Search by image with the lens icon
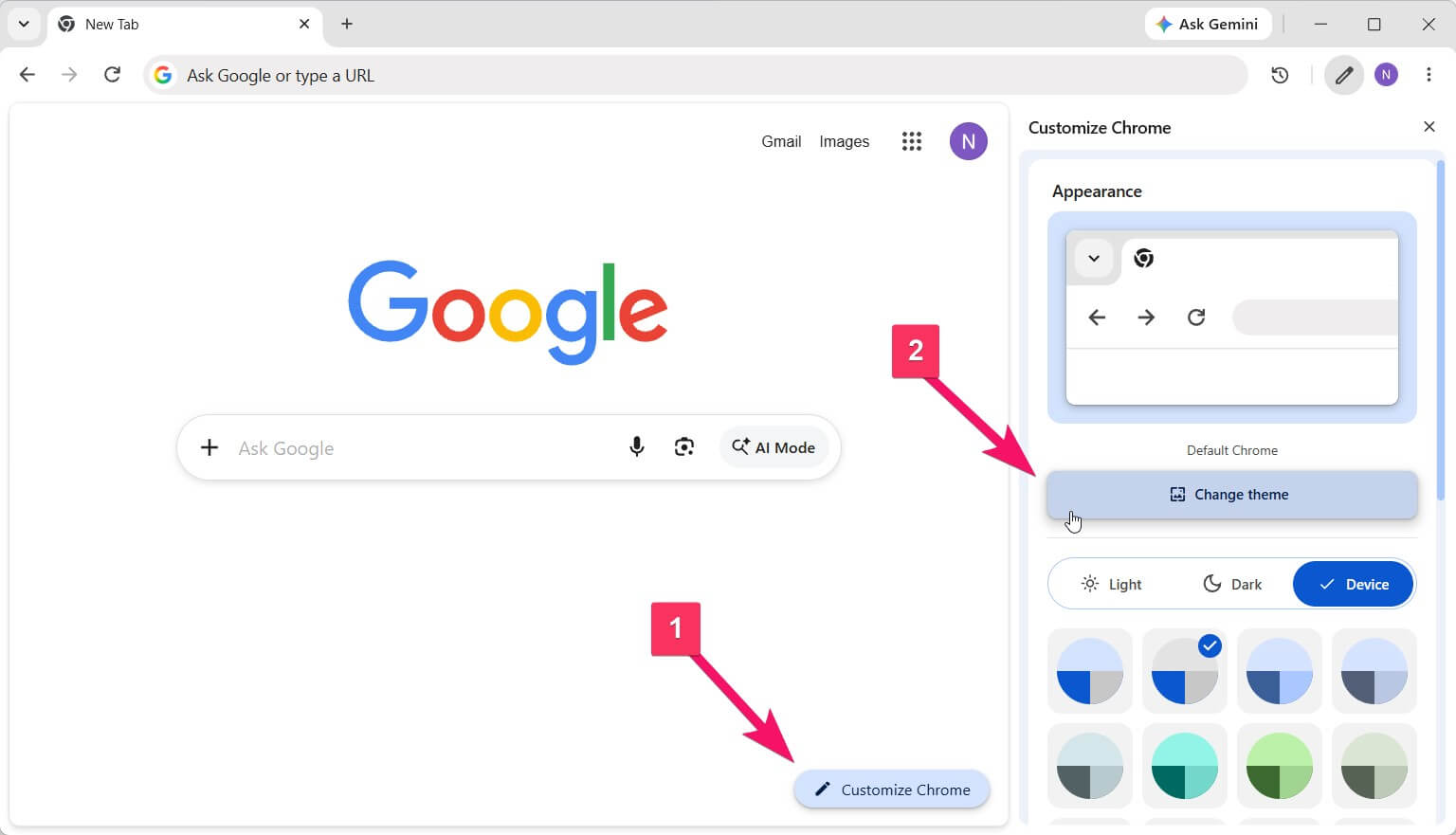The image size is (1456, 835). tap(684, 447)
